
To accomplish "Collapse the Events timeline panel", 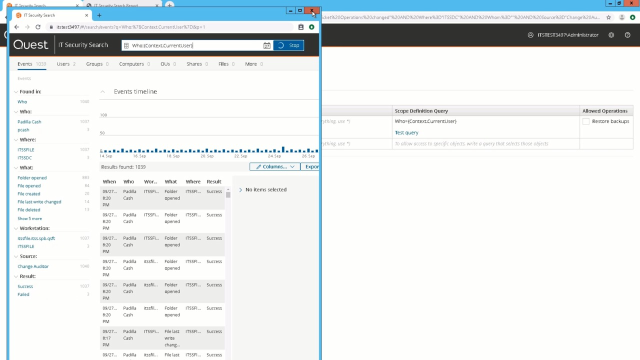I will (x=103, y=92).
